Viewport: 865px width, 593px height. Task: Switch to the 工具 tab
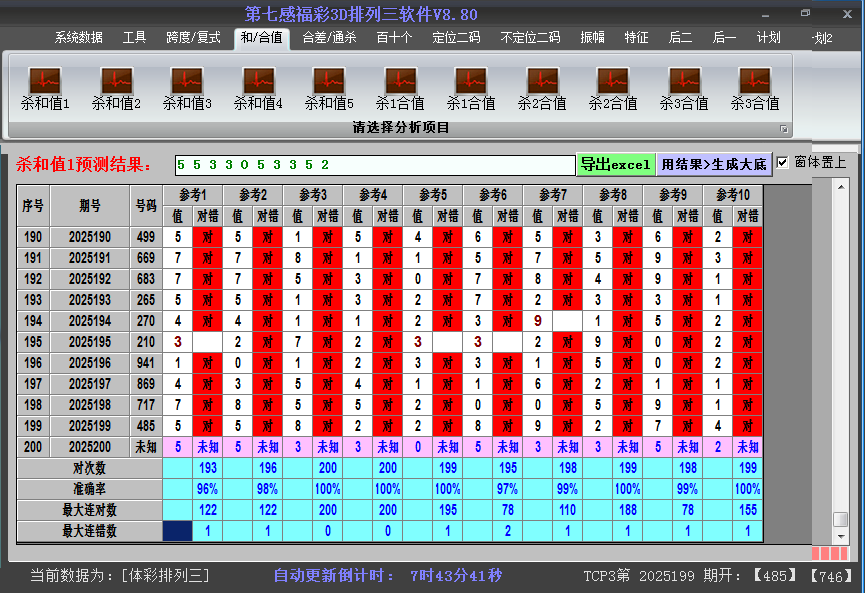click(x=134, y=38)
